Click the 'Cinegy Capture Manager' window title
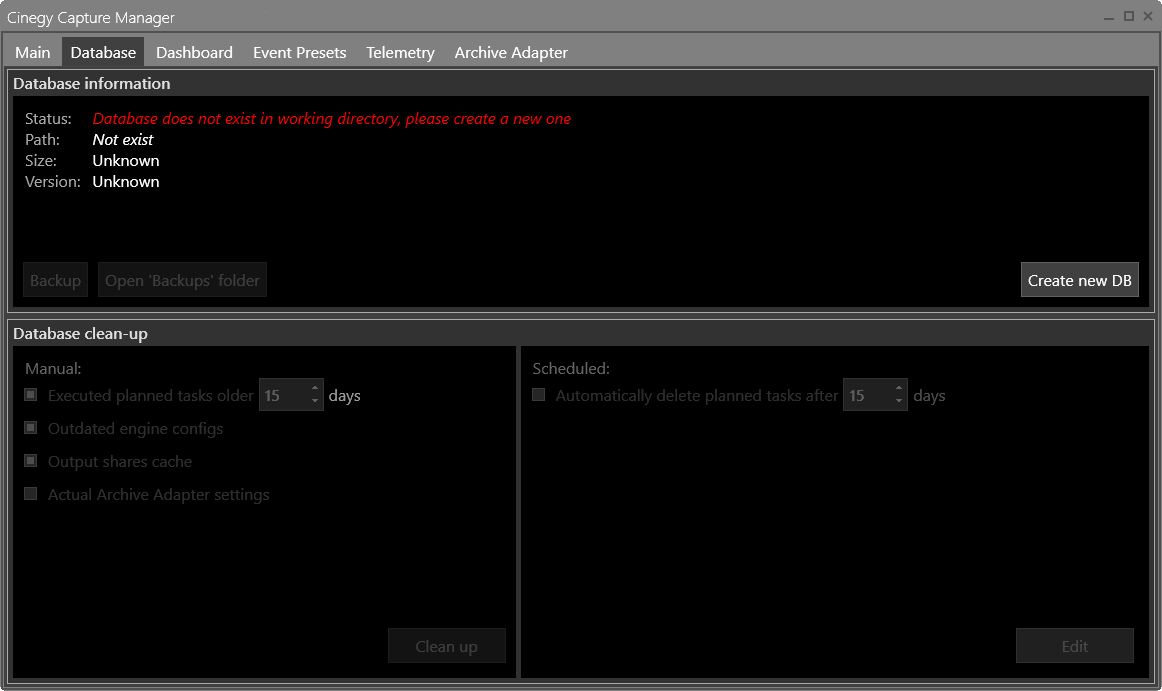The image size is (1162, 691). point(90,18)
